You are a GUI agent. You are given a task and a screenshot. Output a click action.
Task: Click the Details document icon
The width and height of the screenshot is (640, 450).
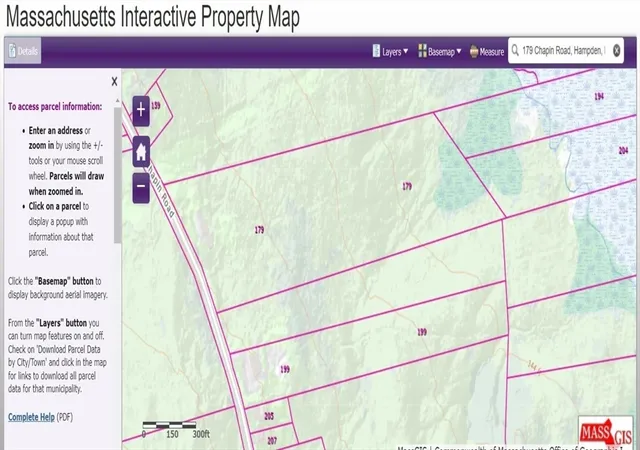pyautogui.click(x=12, y=51)
